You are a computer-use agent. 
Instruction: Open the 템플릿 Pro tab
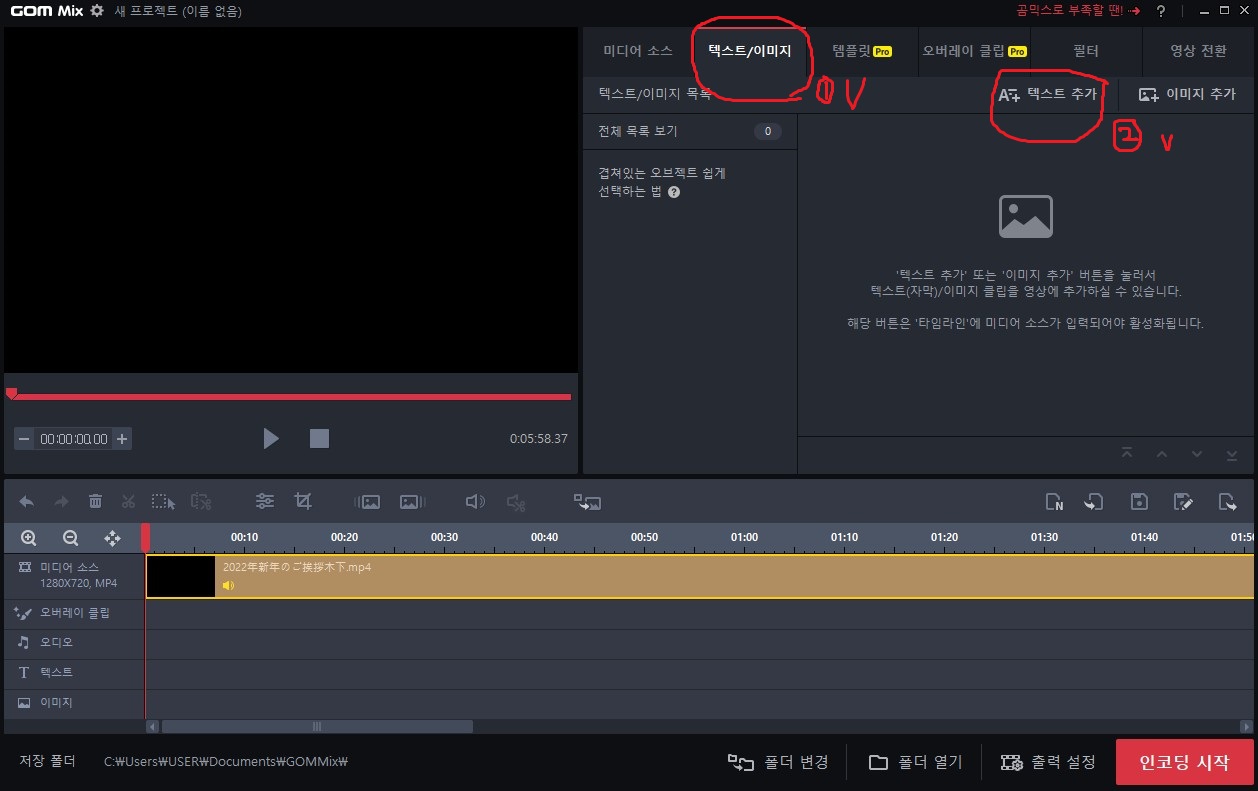(862, 51)
